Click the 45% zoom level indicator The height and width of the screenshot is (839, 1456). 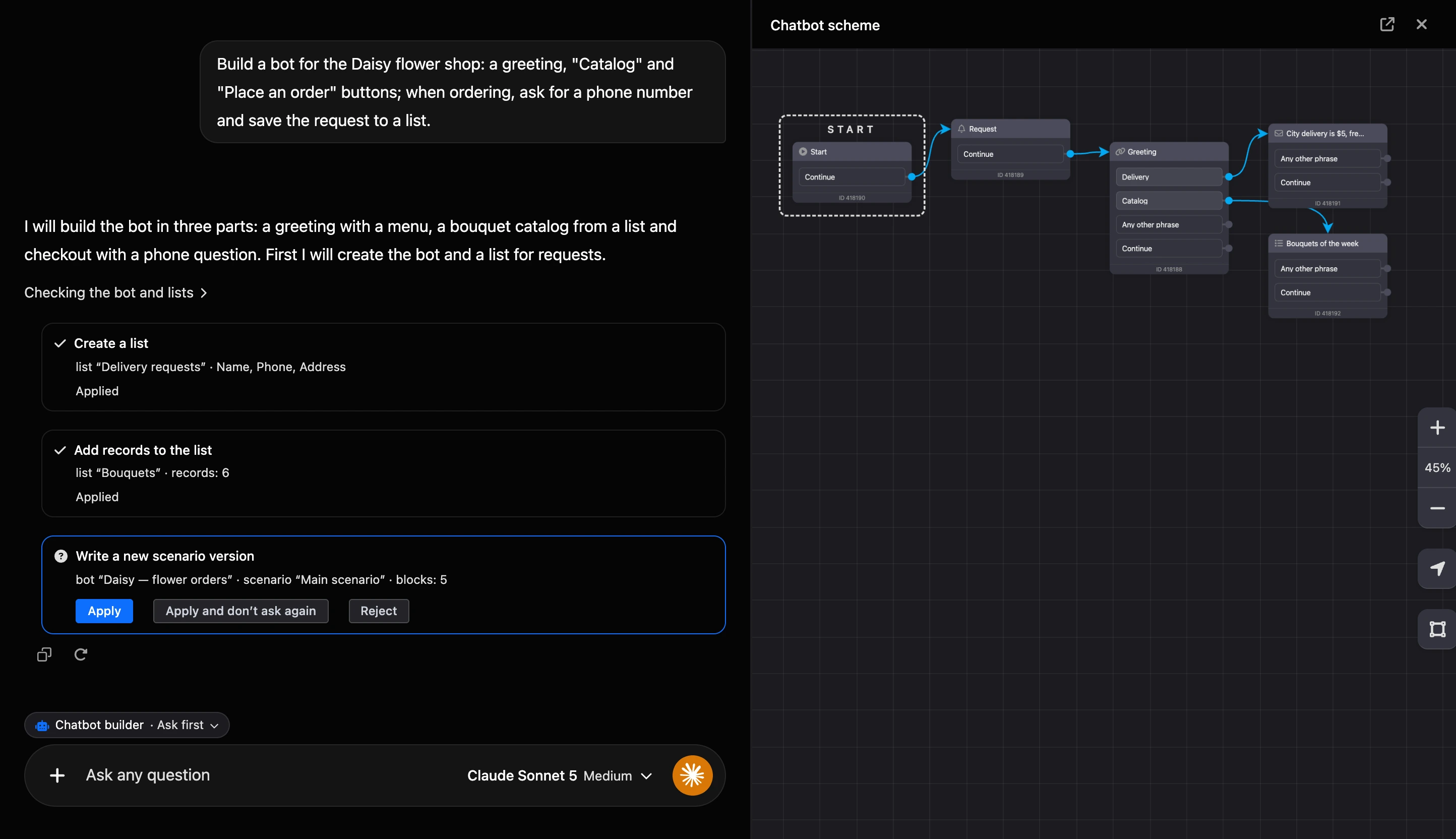pyautogui.click(x=1437, y=468)
